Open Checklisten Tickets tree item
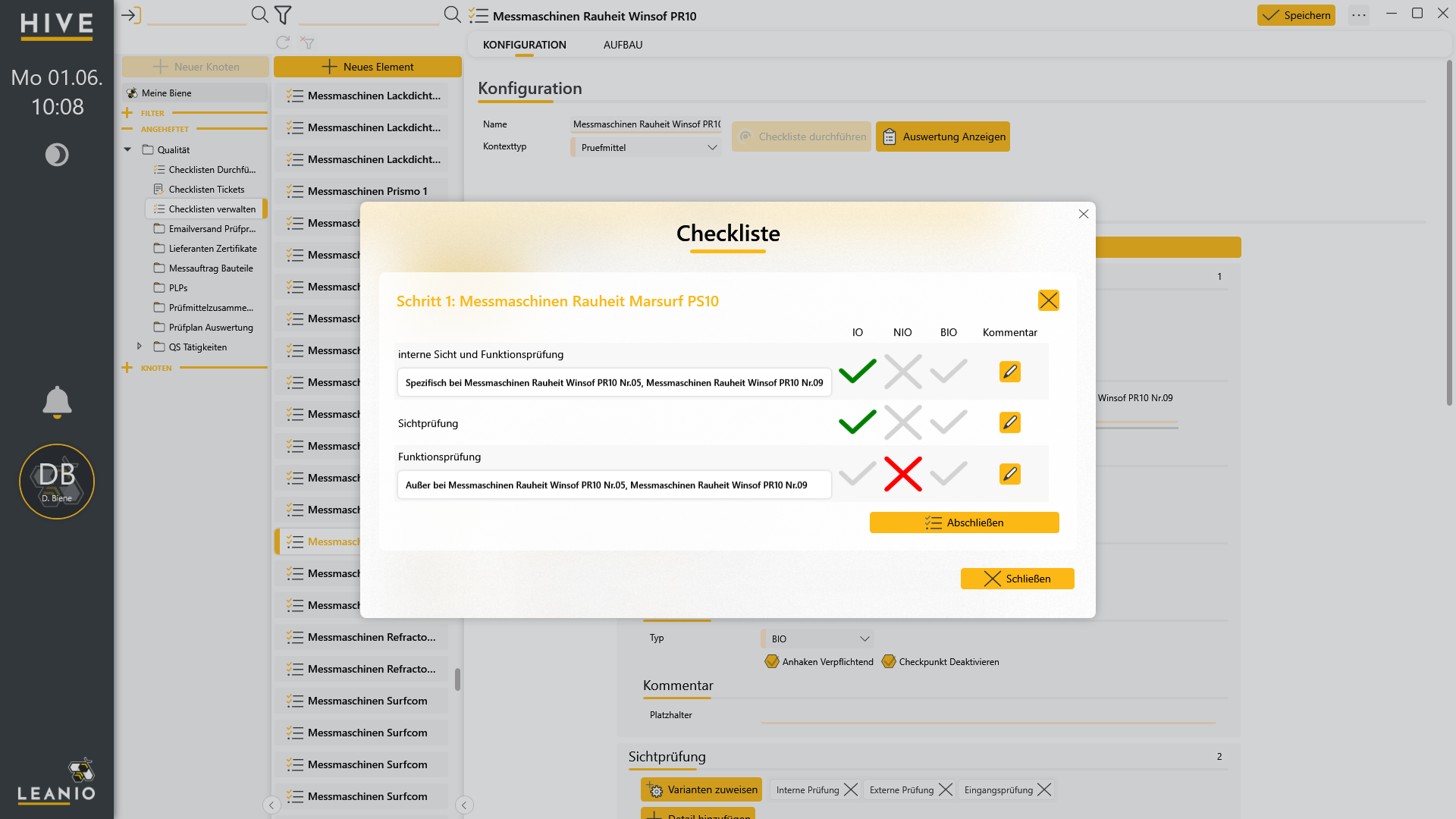This screenshot has width=1456, height=819. click(206, 189)
